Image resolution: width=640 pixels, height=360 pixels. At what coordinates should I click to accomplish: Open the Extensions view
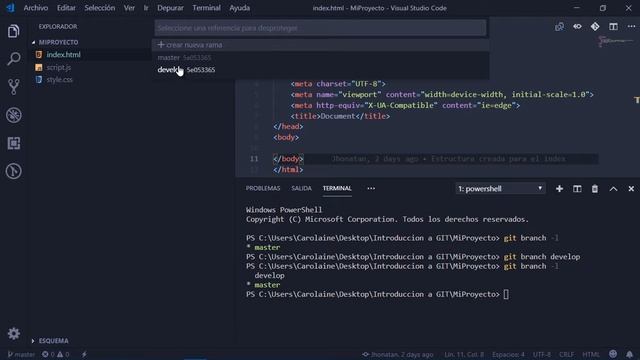(13, 143)
